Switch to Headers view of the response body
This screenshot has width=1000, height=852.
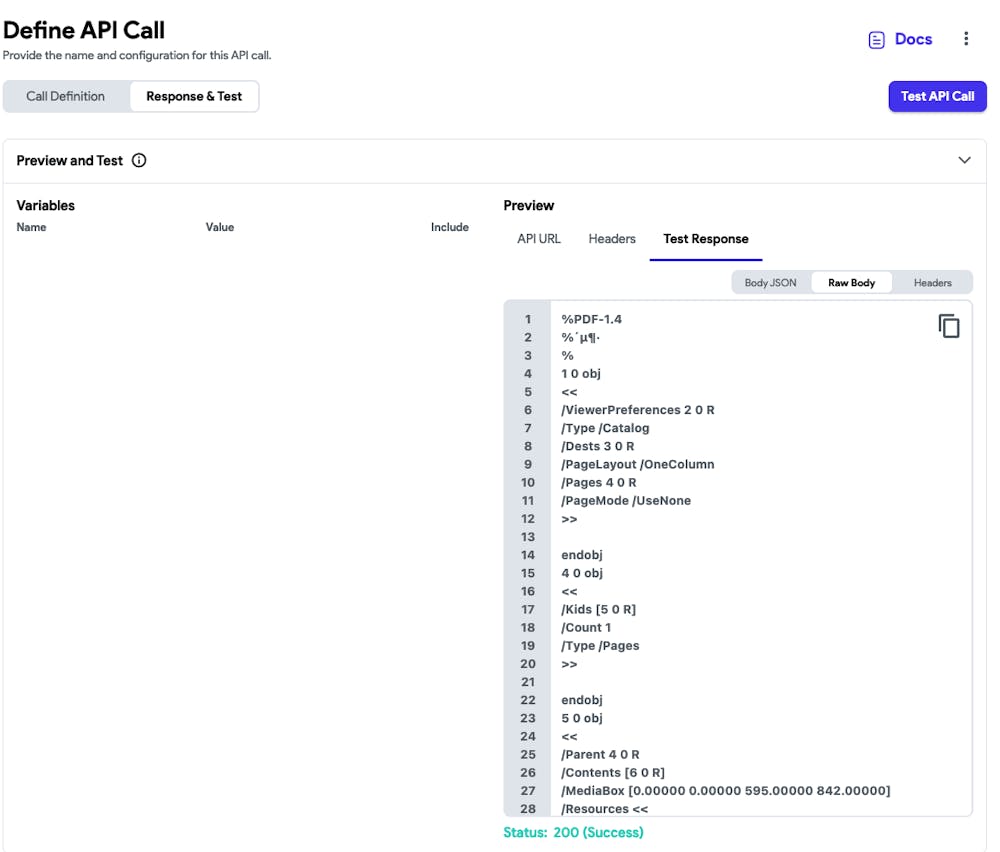pos(931,282)
